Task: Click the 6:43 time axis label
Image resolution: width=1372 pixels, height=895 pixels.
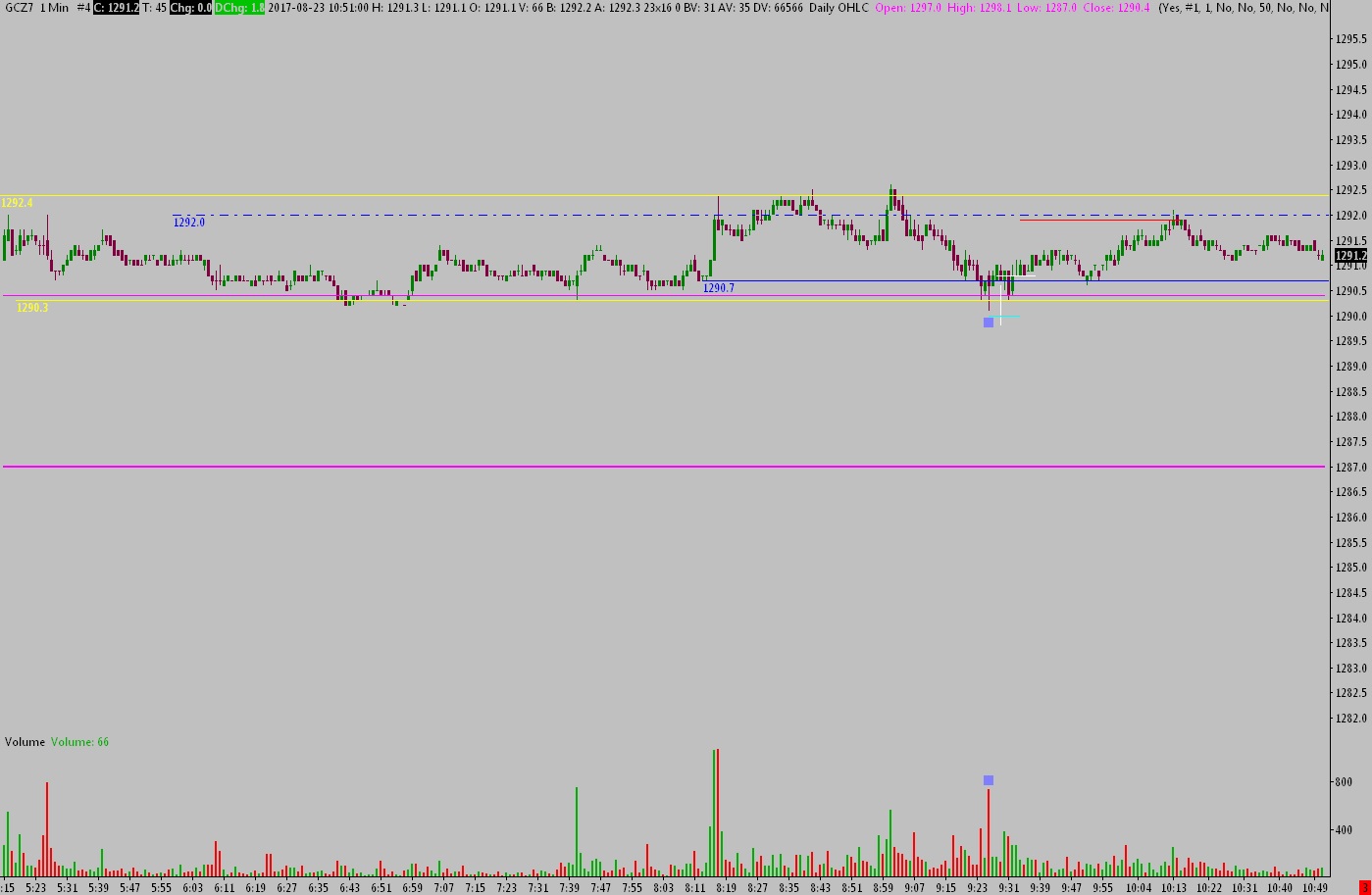Action: (349, 888)
